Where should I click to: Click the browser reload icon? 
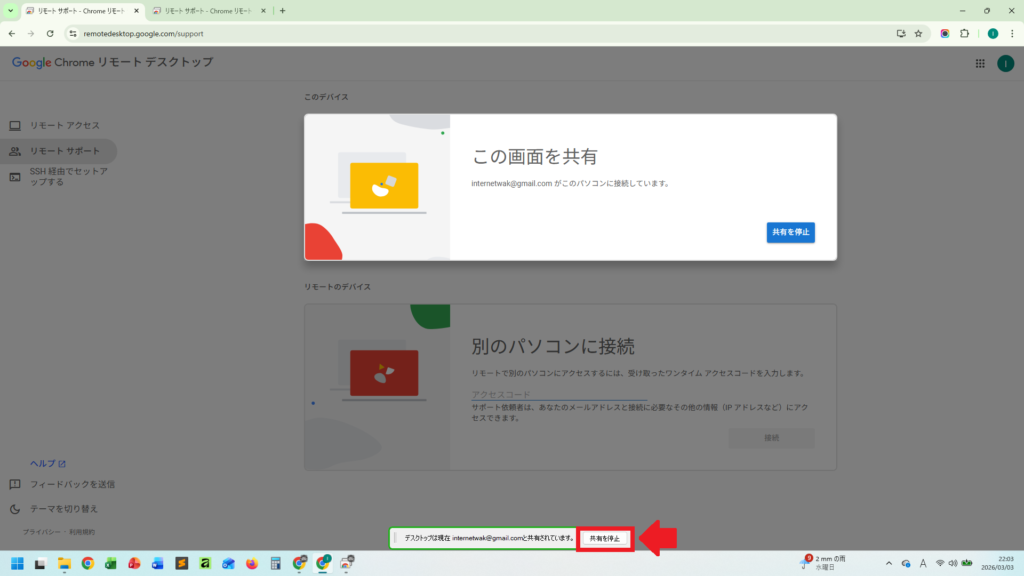coord(50,33)
